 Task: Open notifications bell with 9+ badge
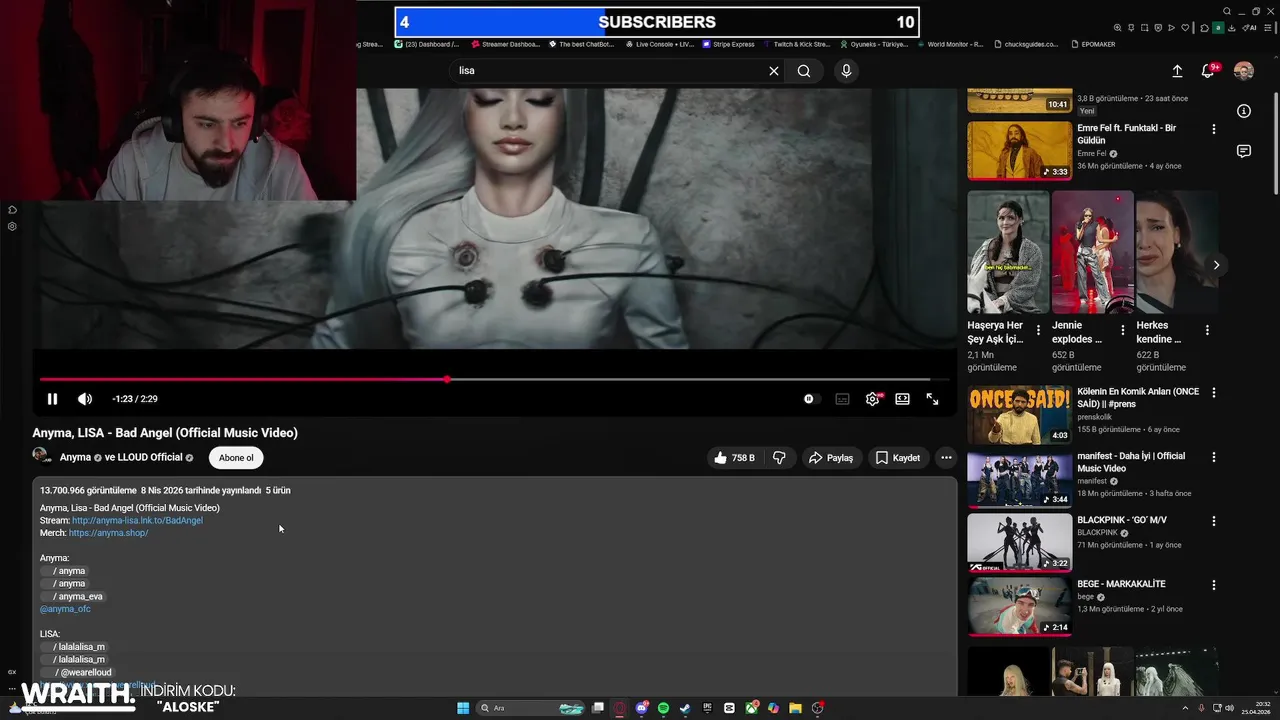coord(1208,71)
